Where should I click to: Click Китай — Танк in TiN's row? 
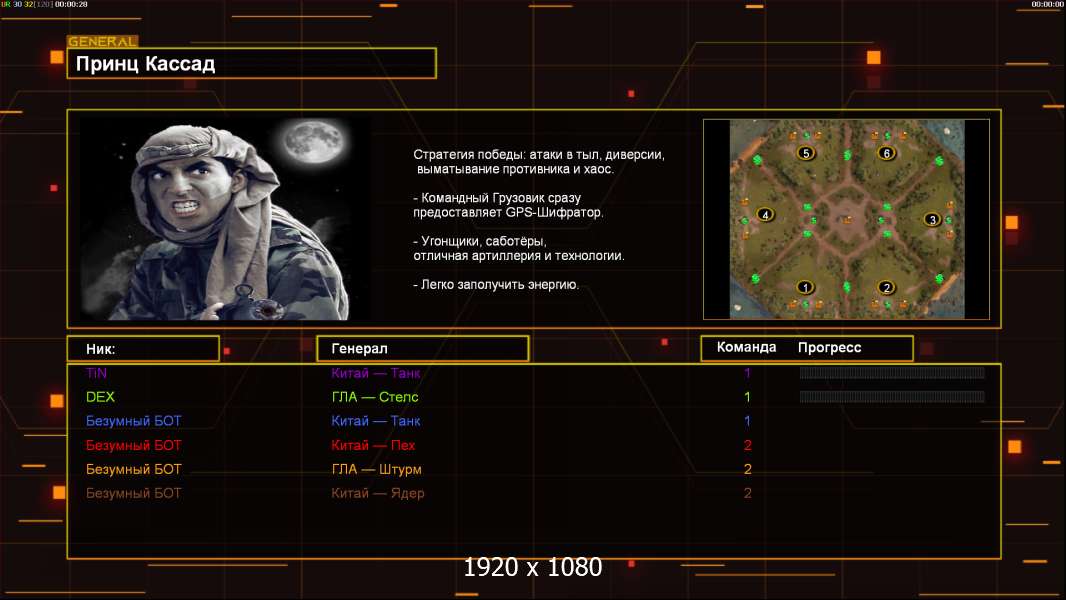[376, 373]
